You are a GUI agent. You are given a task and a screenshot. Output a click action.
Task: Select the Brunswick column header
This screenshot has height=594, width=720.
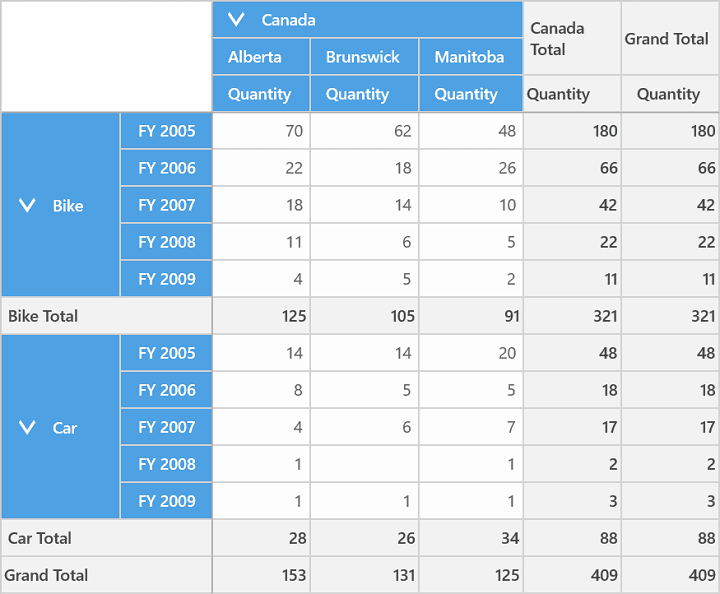(365, 57)
